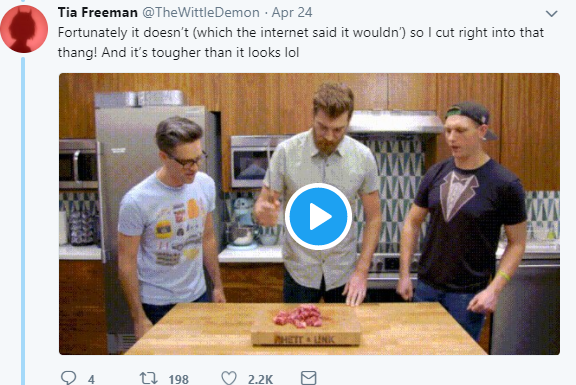This screenshot has height=385, width=576.
Task: Retweet this post using the retweet icon
Action: tap(148, 378)
